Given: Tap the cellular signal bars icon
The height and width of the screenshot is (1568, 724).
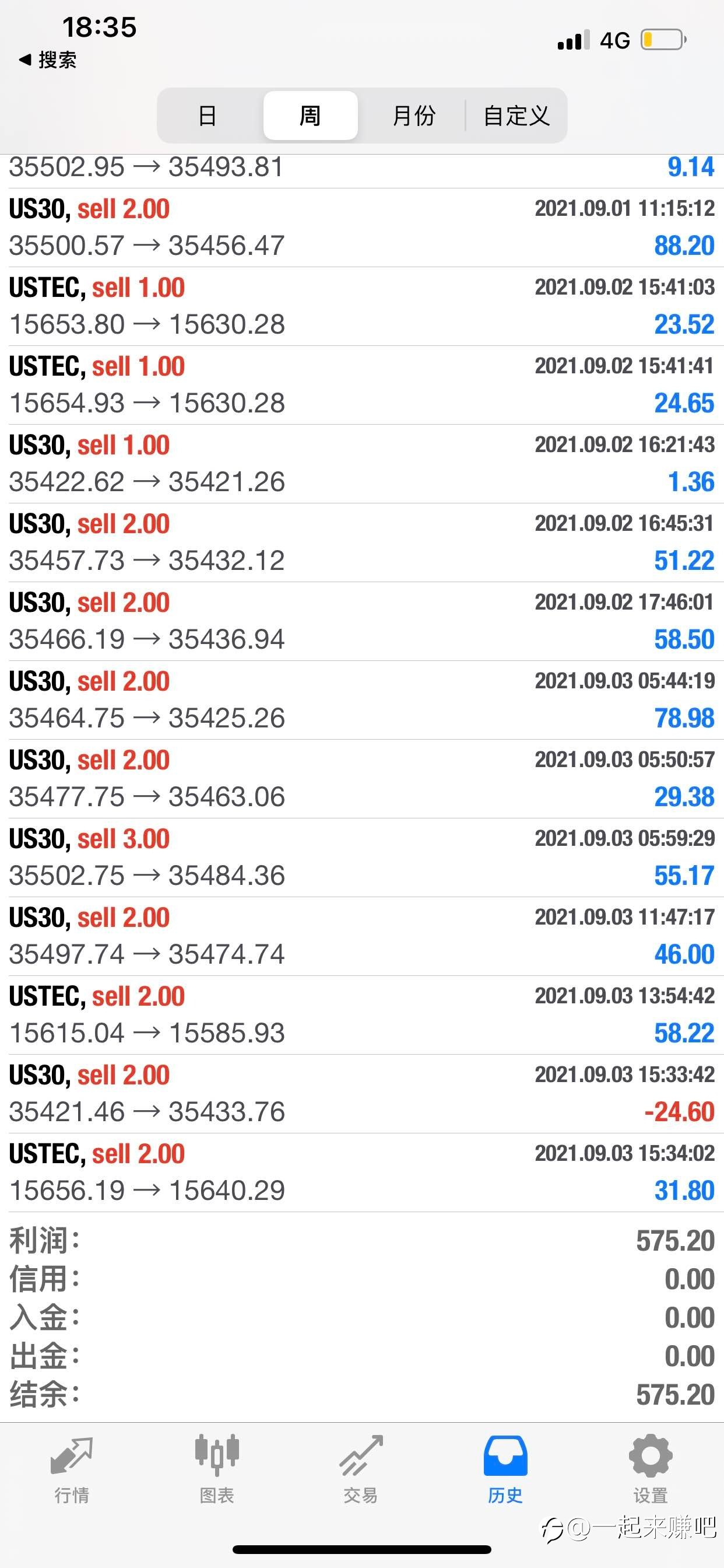Looking at the screenshot, I should tap(574, 40).
